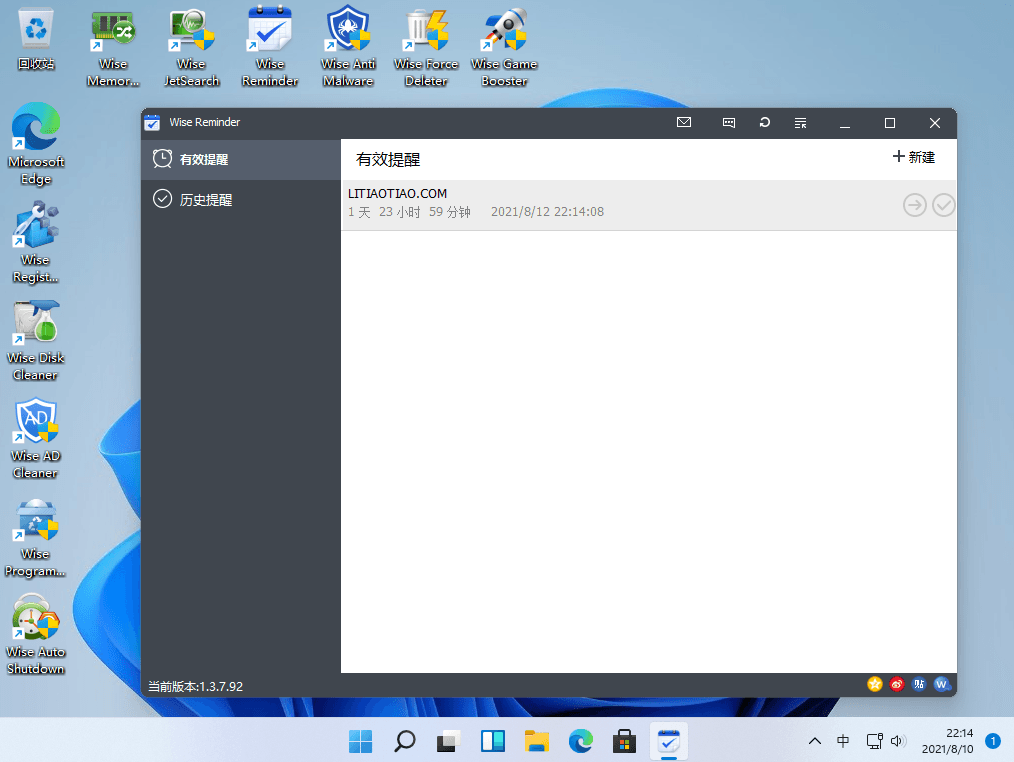The height and width of the screenshot is (762, 1014).
Task: Open the 回收站 recycle bin desktop icon
Action: [x=36, y=39]
